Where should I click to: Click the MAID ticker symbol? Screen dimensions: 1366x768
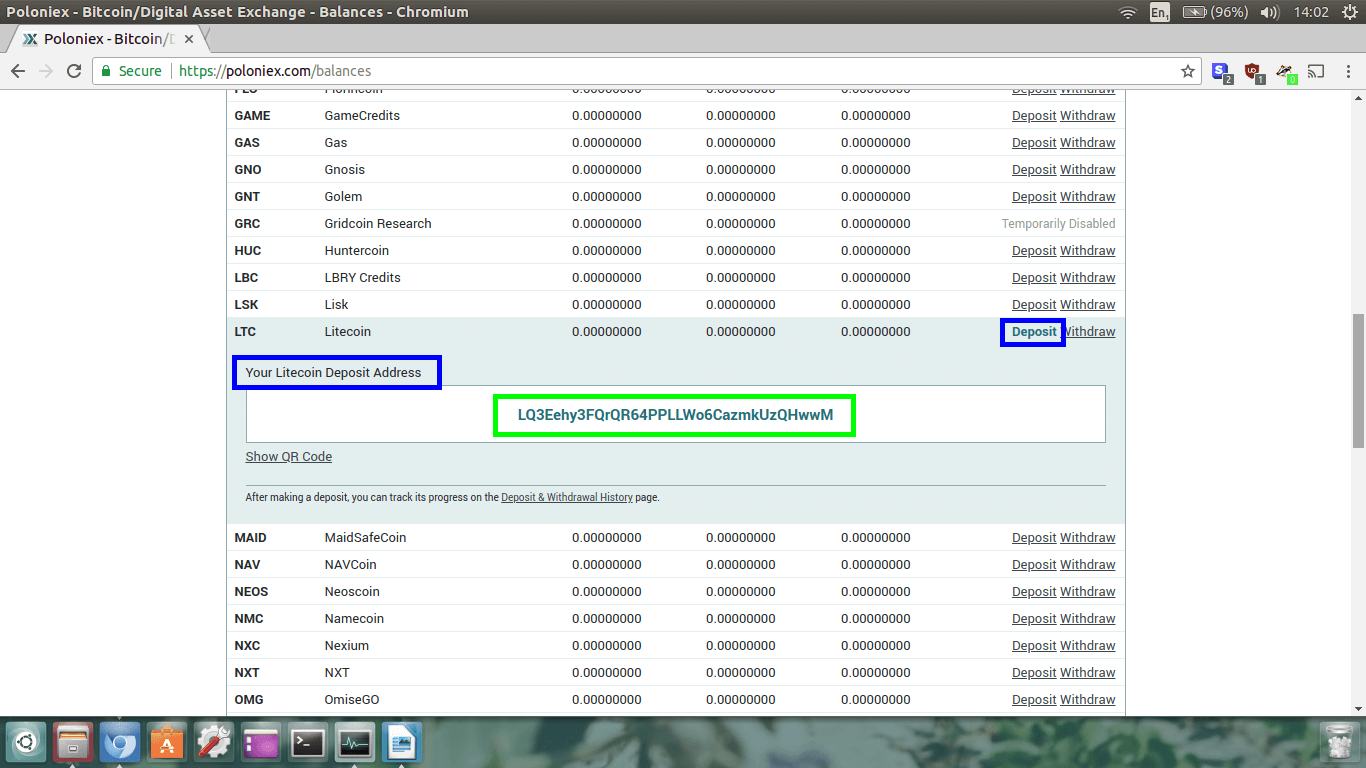(x=251, y=538)
